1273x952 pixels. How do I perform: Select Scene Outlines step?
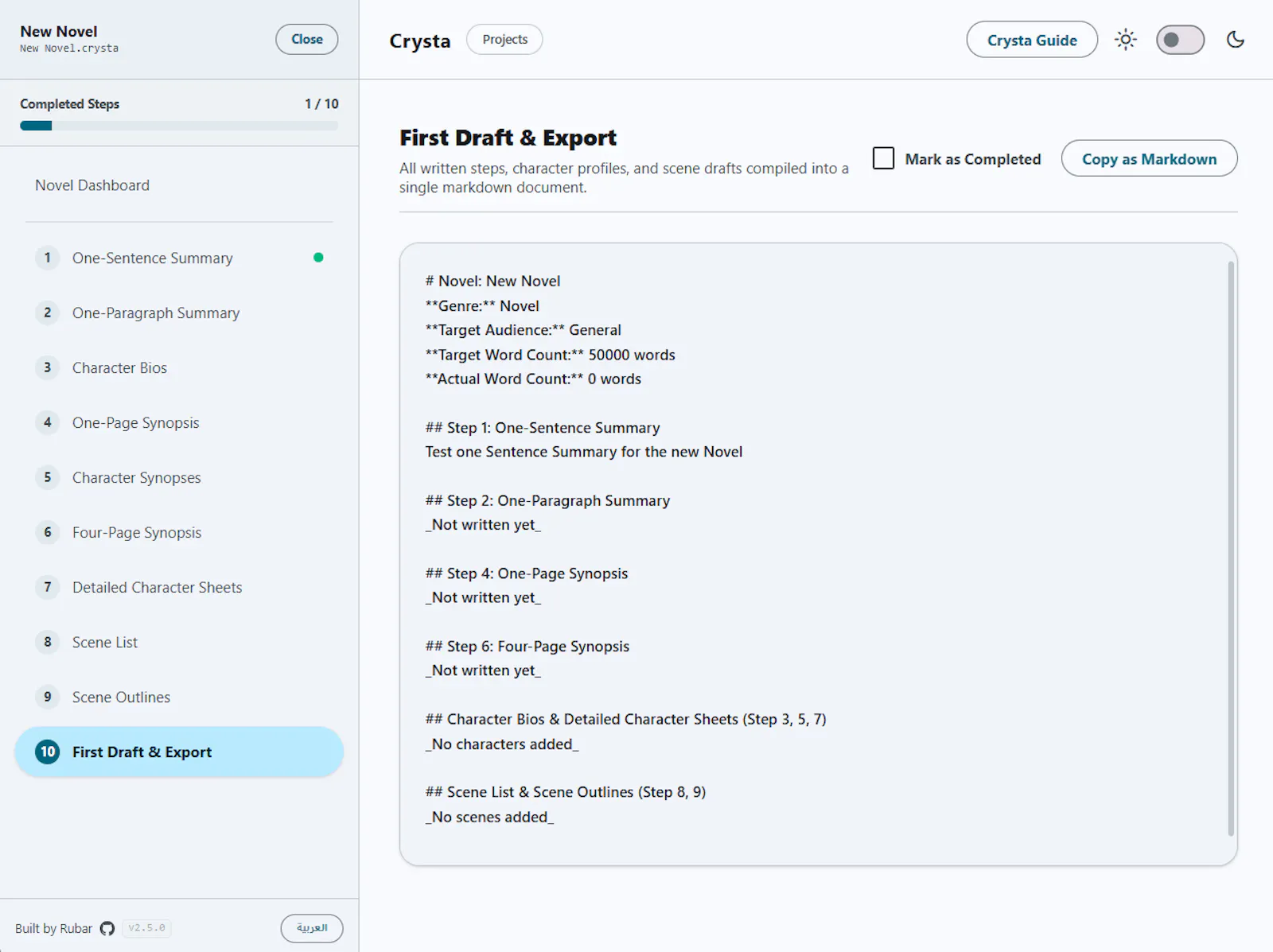[x=179, y=697]
